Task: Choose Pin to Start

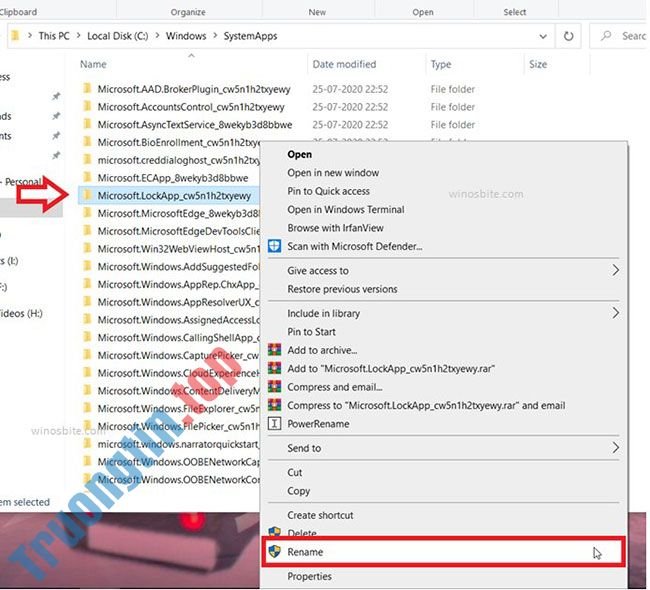Action: click(x=311, y=332)
